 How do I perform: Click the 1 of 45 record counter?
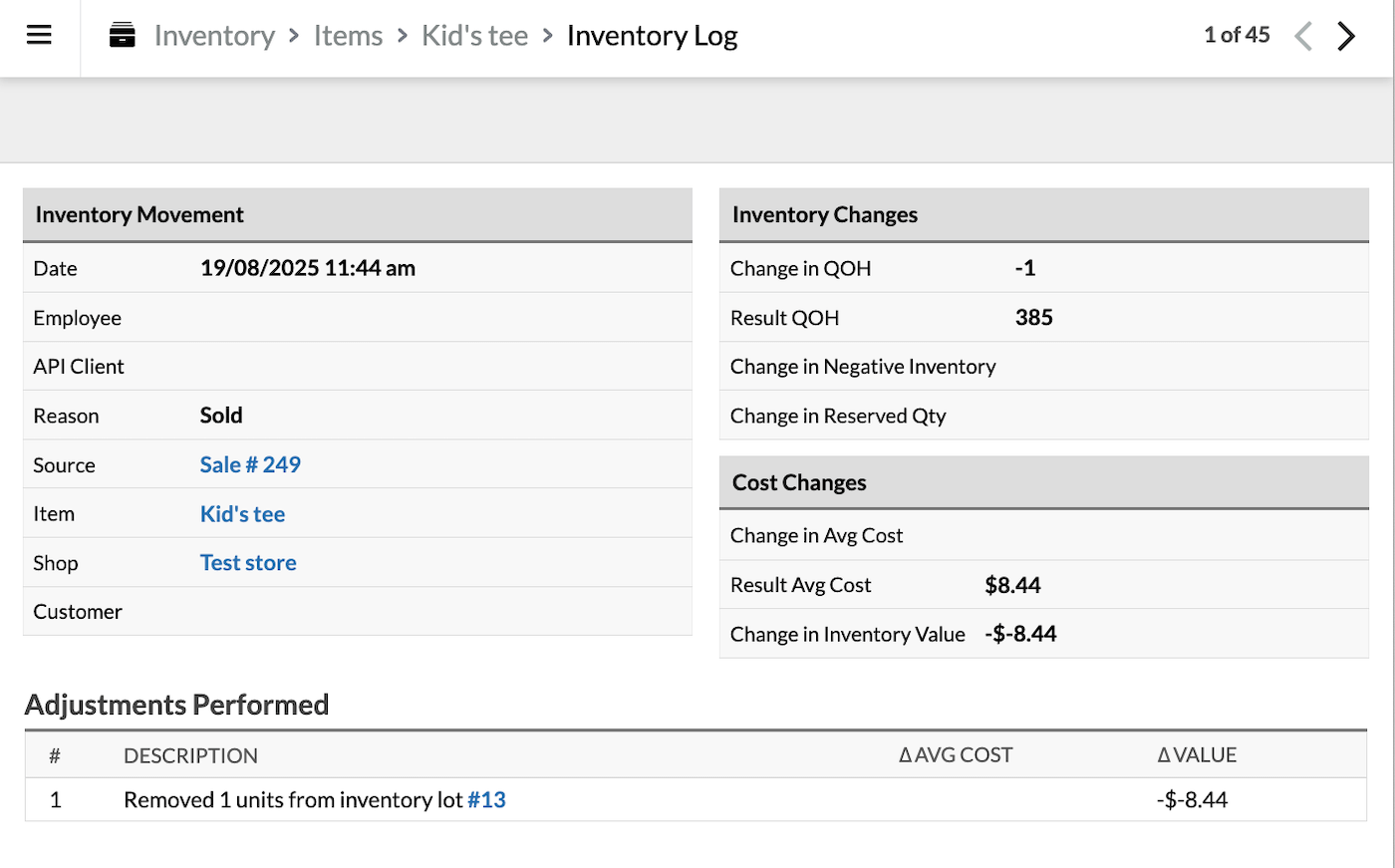click(1237, 35)
